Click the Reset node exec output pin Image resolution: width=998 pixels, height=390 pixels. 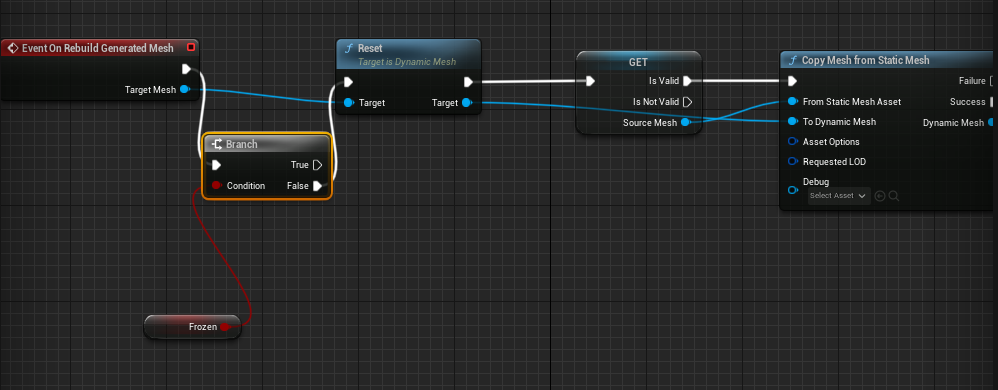468,81
